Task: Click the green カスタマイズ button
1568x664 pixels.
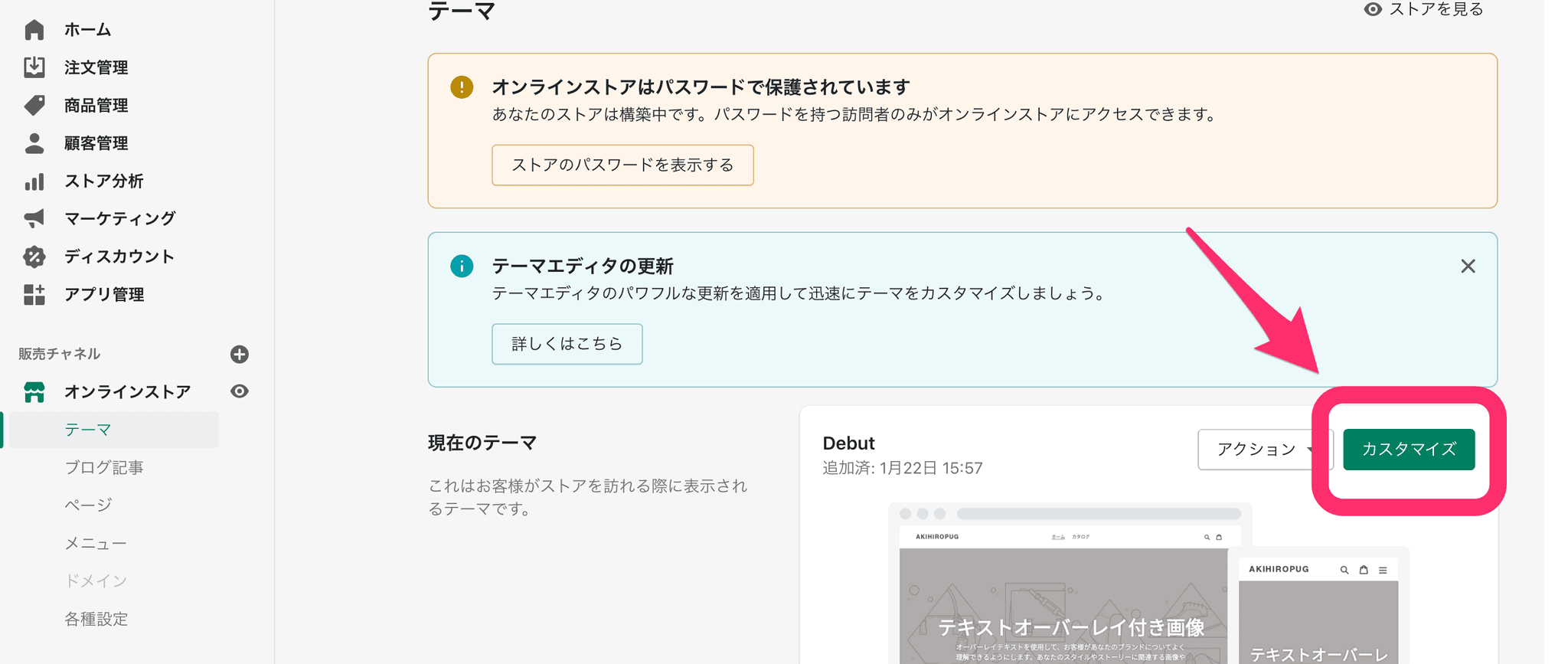Action: tap(1408, 450)
